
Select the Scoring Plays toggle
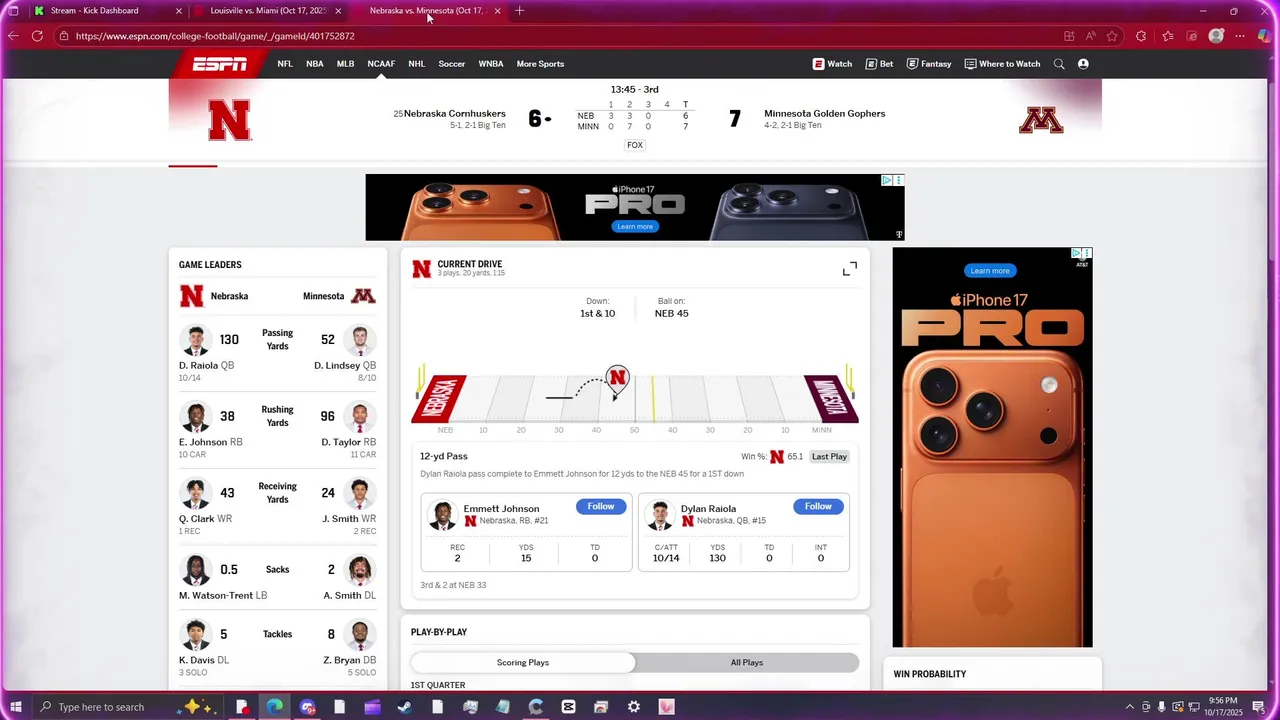523,662
